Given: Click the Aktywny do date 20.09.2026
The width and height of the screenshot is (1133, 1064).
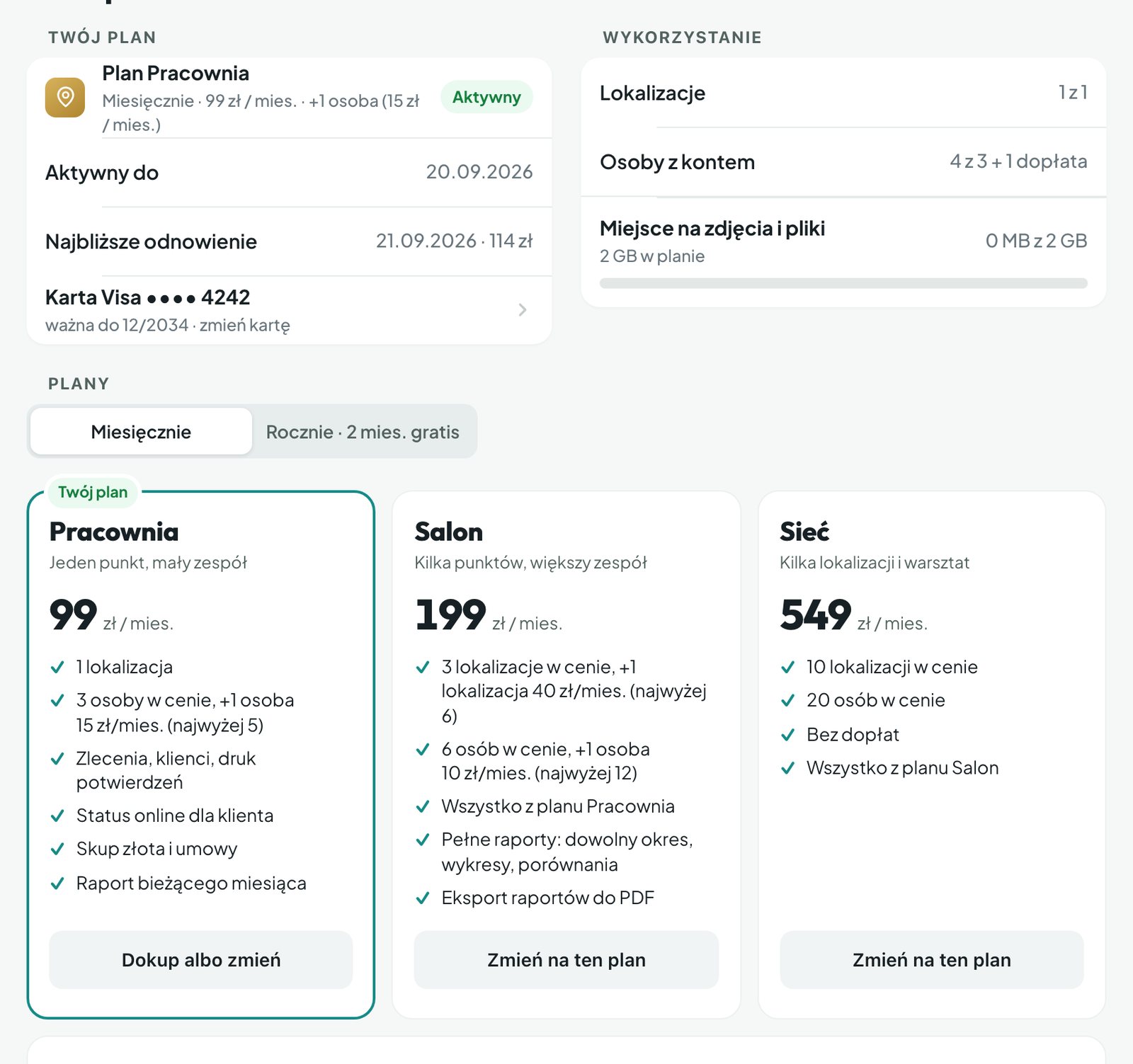Looking at the screenshot, I should 479,172.
